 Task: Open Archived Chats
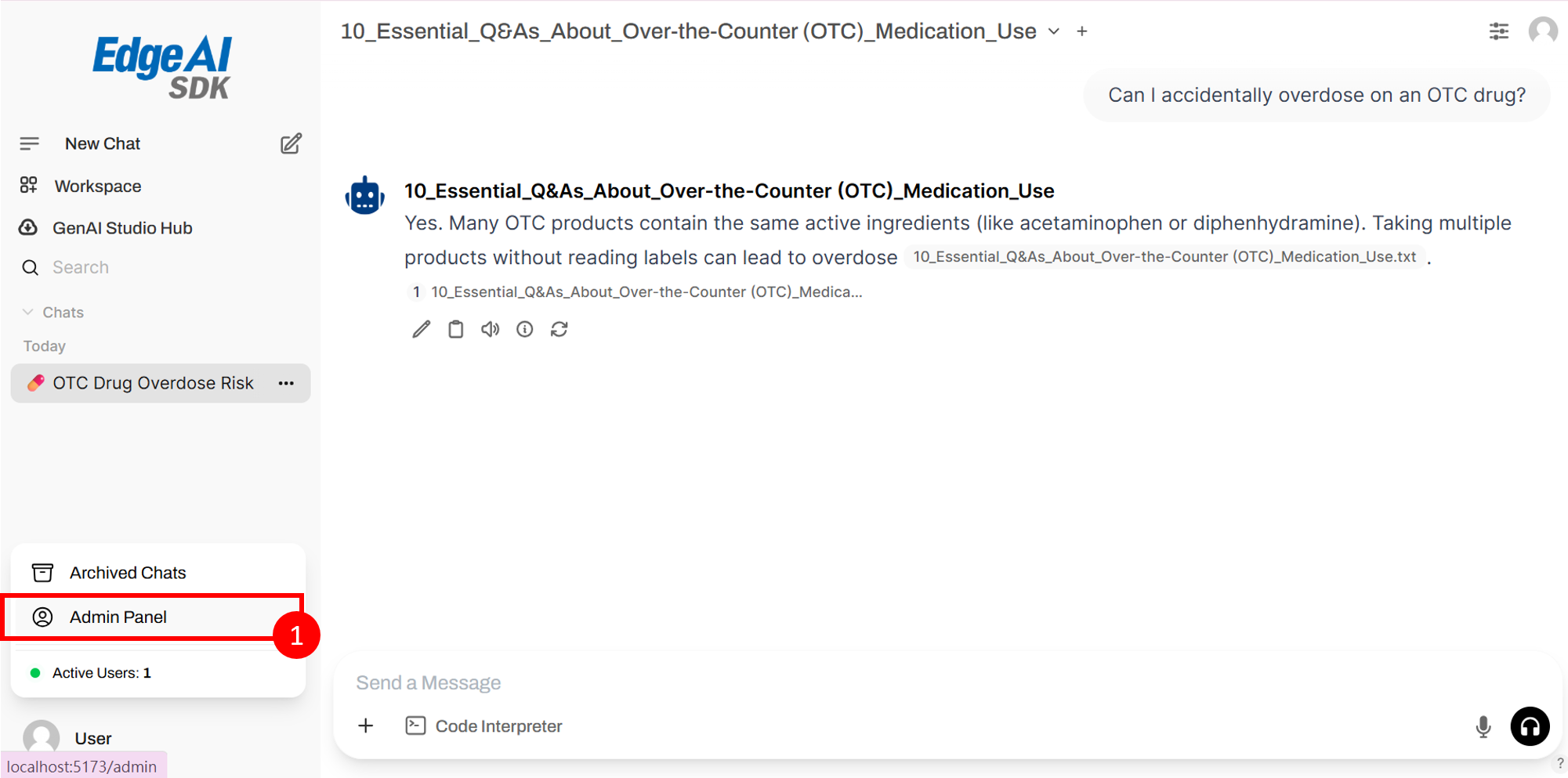point(127,573)
